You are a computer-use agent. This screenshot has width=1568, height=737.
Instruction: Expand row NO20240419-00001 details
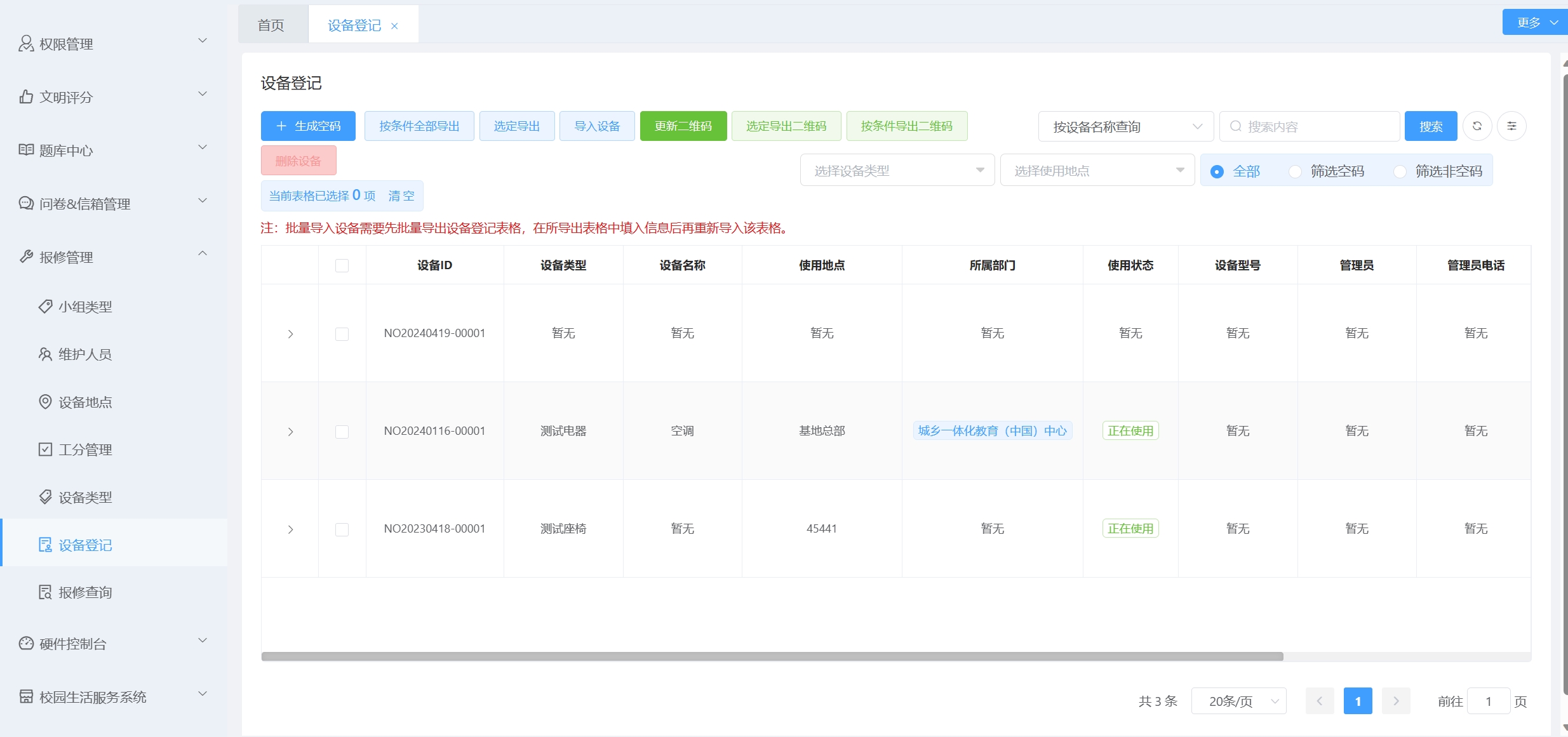[x=290, y=334]
